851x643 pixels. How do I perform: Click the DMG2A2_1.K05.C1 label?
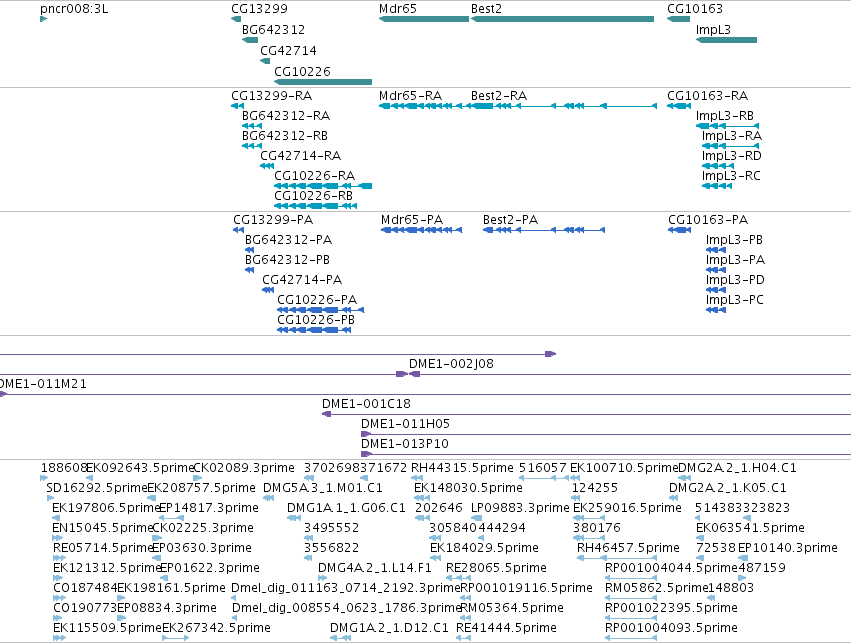(728, 488)
